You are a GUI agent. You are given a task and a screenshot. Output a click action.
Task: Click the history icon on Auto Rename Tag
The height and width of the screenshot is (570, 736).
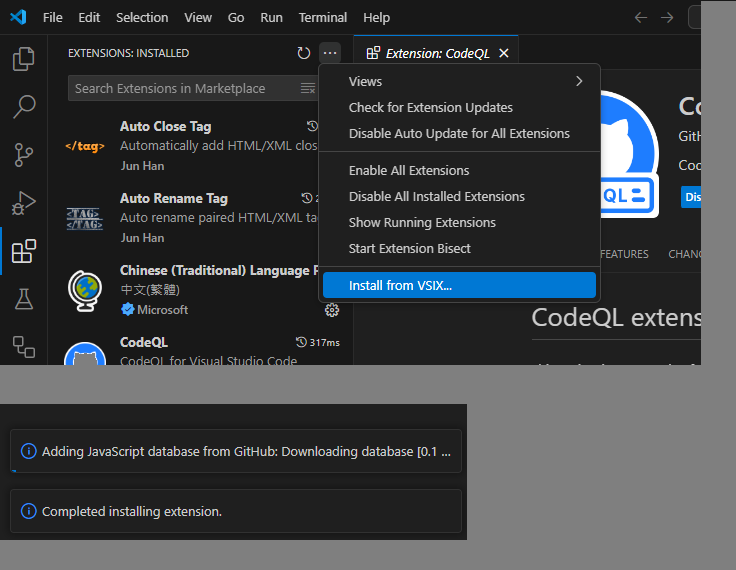coord(307,198)
